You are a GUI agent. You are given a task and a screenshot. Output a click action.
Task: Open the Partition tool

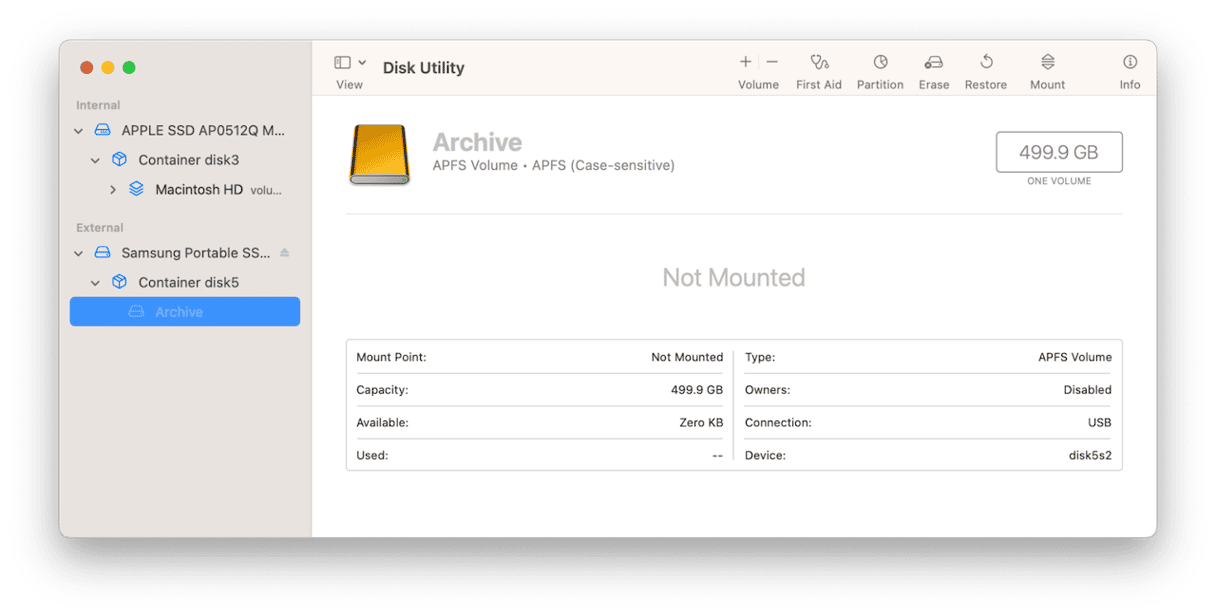pyautogui.click(x=880, y=62)
